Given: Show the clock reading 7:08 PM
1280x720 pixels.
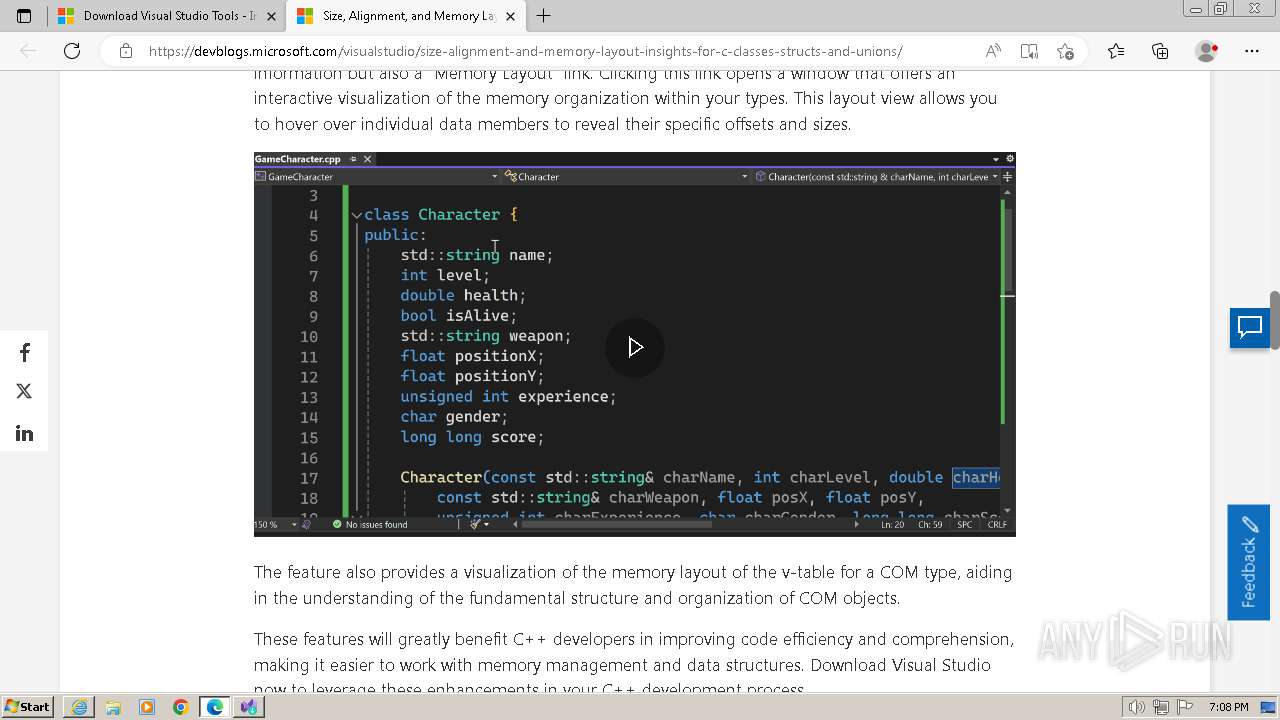Looking at the screenshot, I should coord(1228,707).
